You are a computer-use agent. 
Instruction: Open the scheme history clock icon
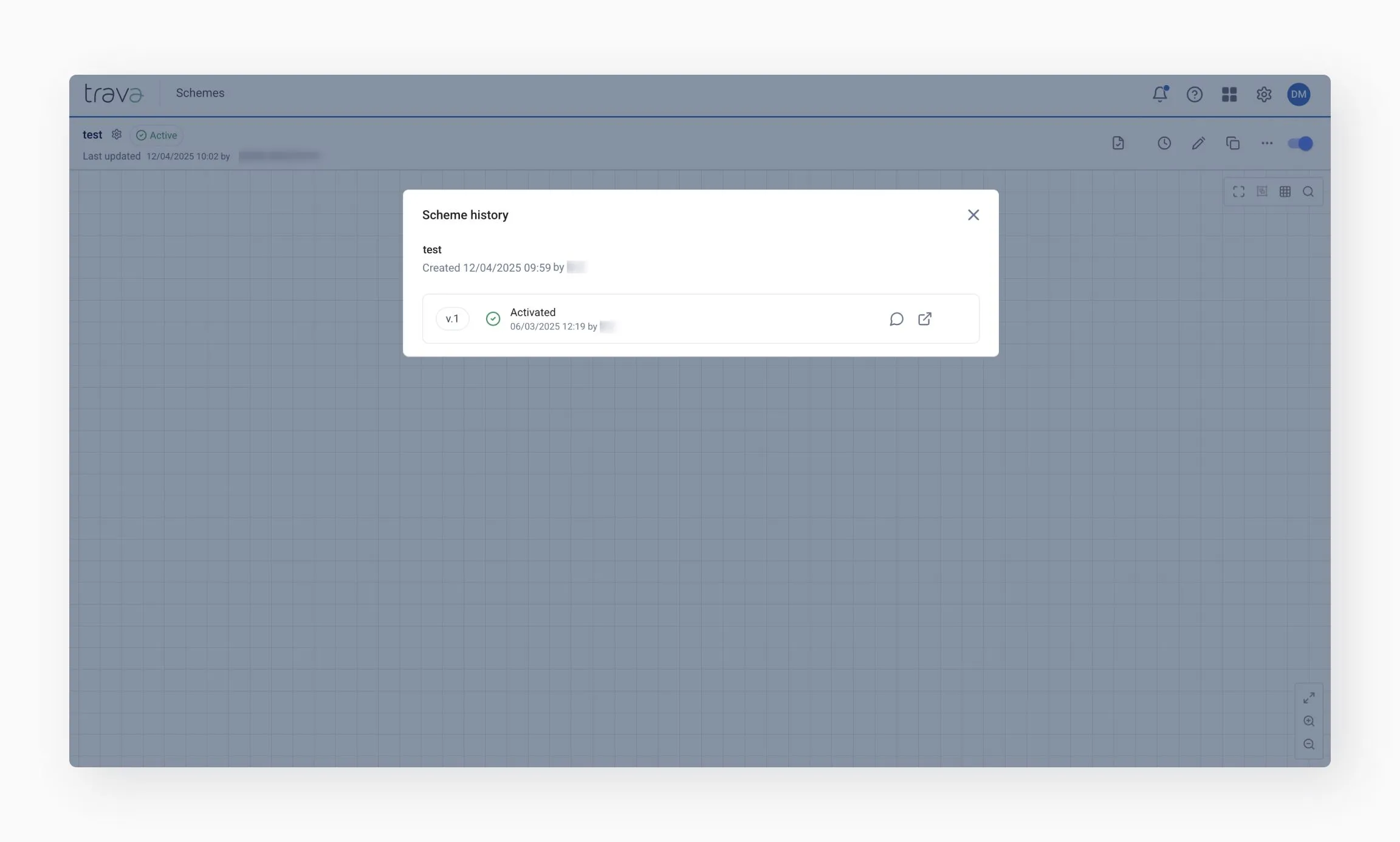click(x=1164, y=143)
